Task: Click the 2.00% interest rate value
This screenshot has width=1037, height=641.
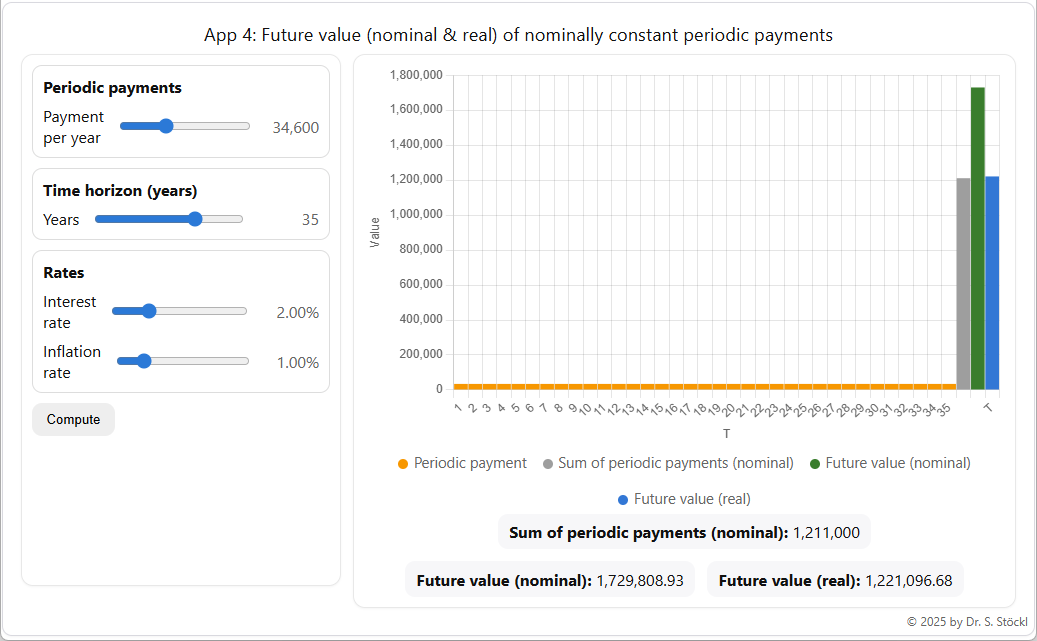Action: tap(298, 311)
